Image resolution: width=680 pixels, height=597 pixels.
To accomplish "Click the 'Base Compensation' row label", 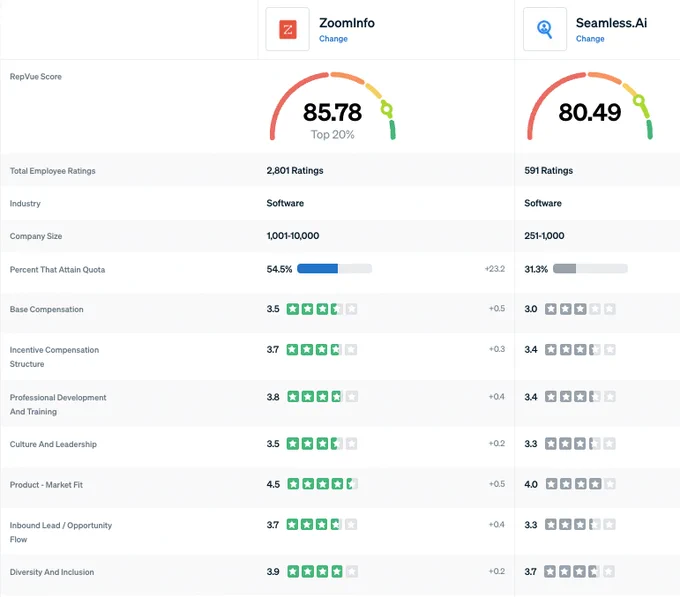I will click(46, 310).
